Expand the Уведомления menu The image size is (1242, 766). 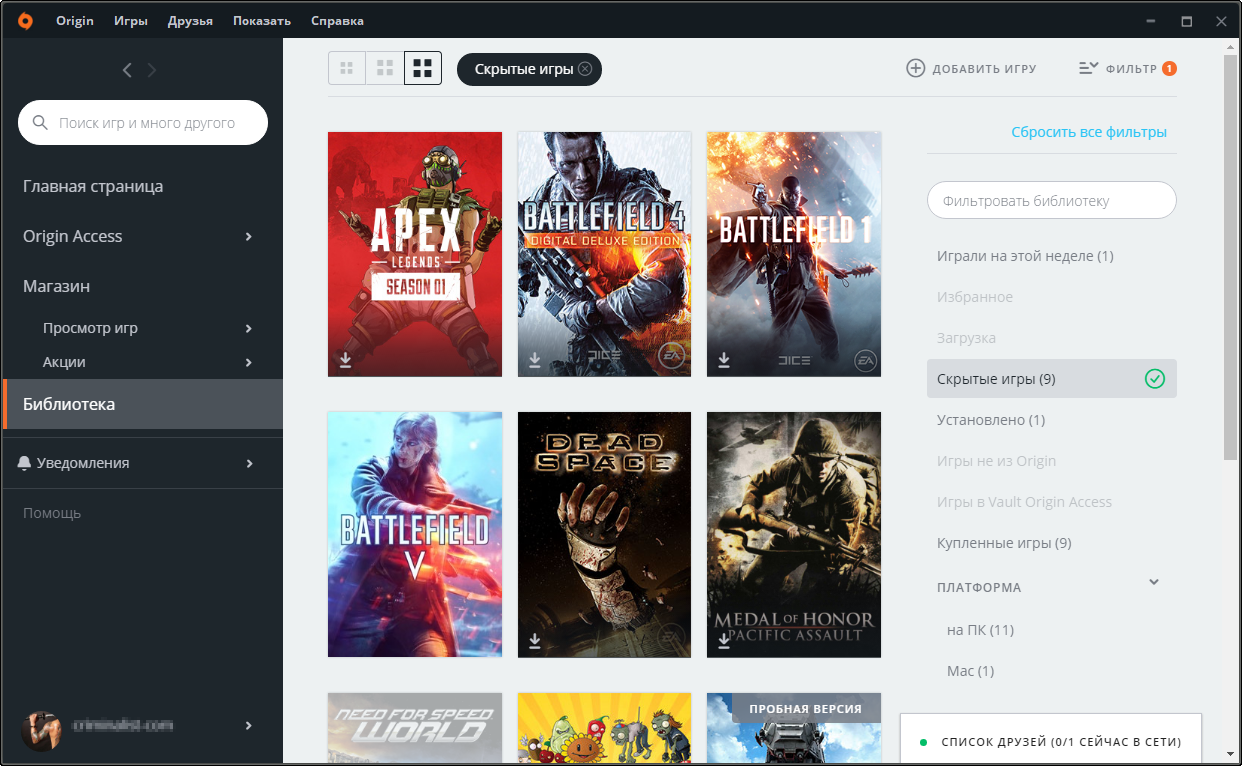pos(248,464)
